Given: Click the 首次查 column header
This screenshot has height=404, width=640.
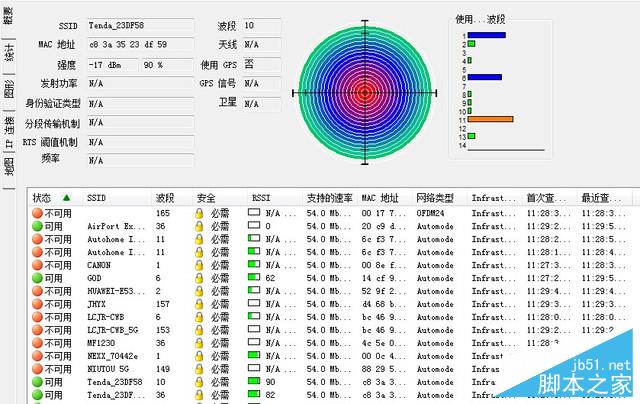Looking at the screenshot, I should pyautogui.click(x=546, y=198).
